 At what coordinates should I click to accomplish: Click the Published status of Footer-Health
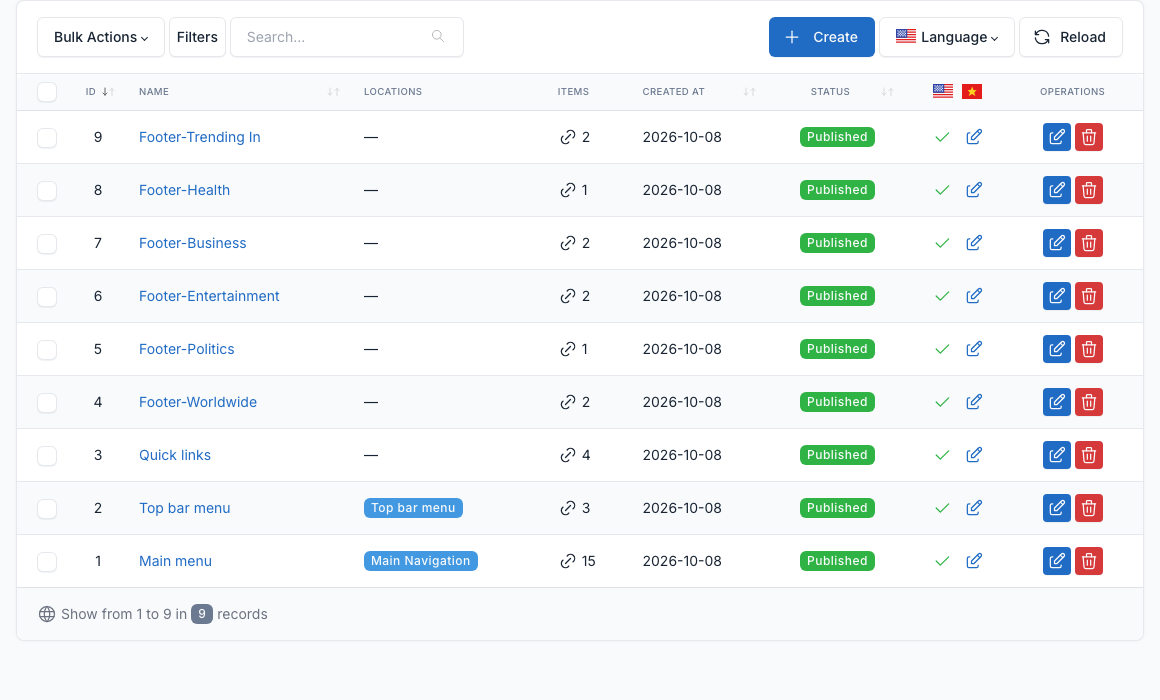(x=837, y=190)
